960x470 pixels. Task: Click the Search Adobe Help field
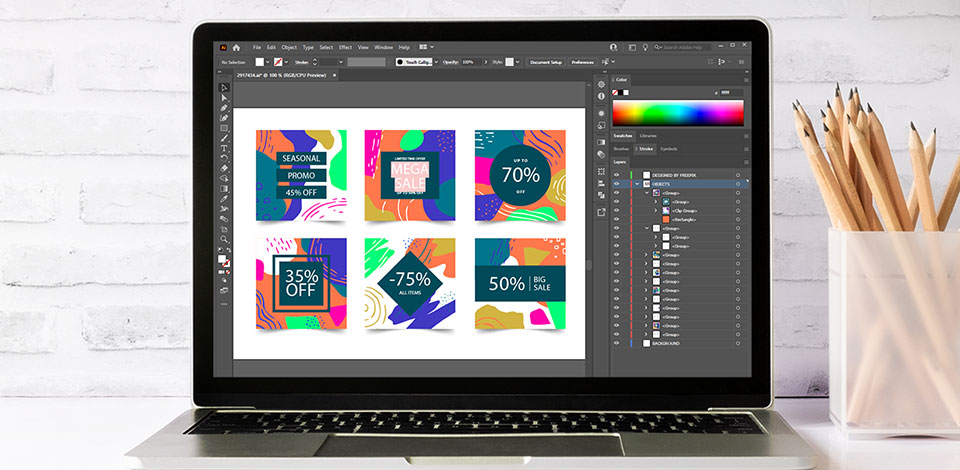[x=683, y=47]
